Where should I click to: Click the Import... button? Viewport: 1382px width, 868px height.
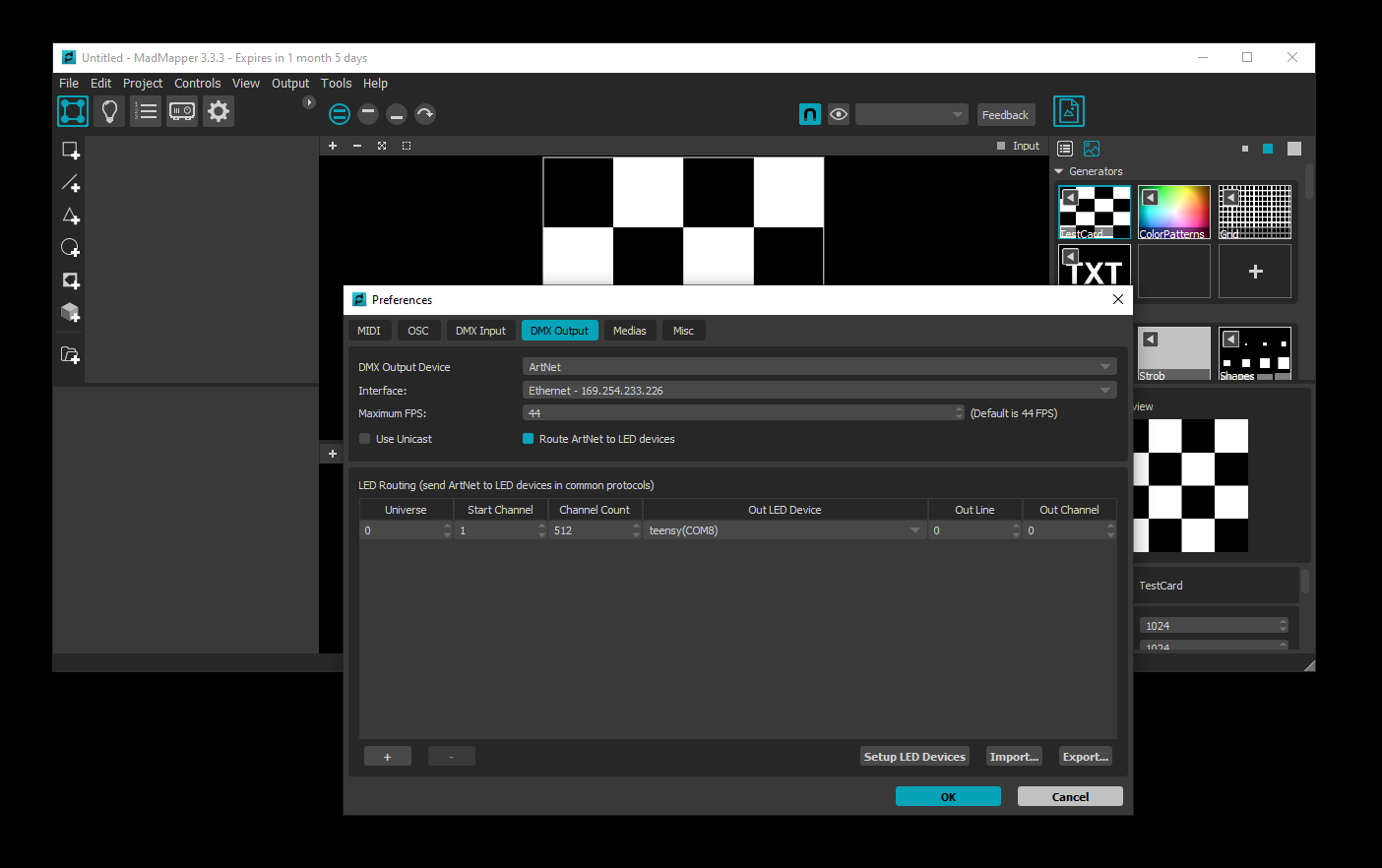tap(1014, 756)
